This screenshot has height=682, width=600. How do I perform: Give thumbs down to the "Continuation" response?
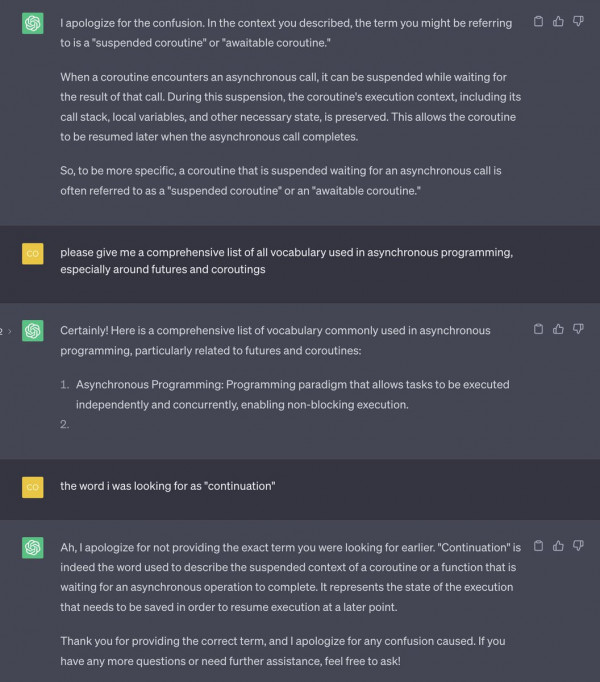(578, 545)
